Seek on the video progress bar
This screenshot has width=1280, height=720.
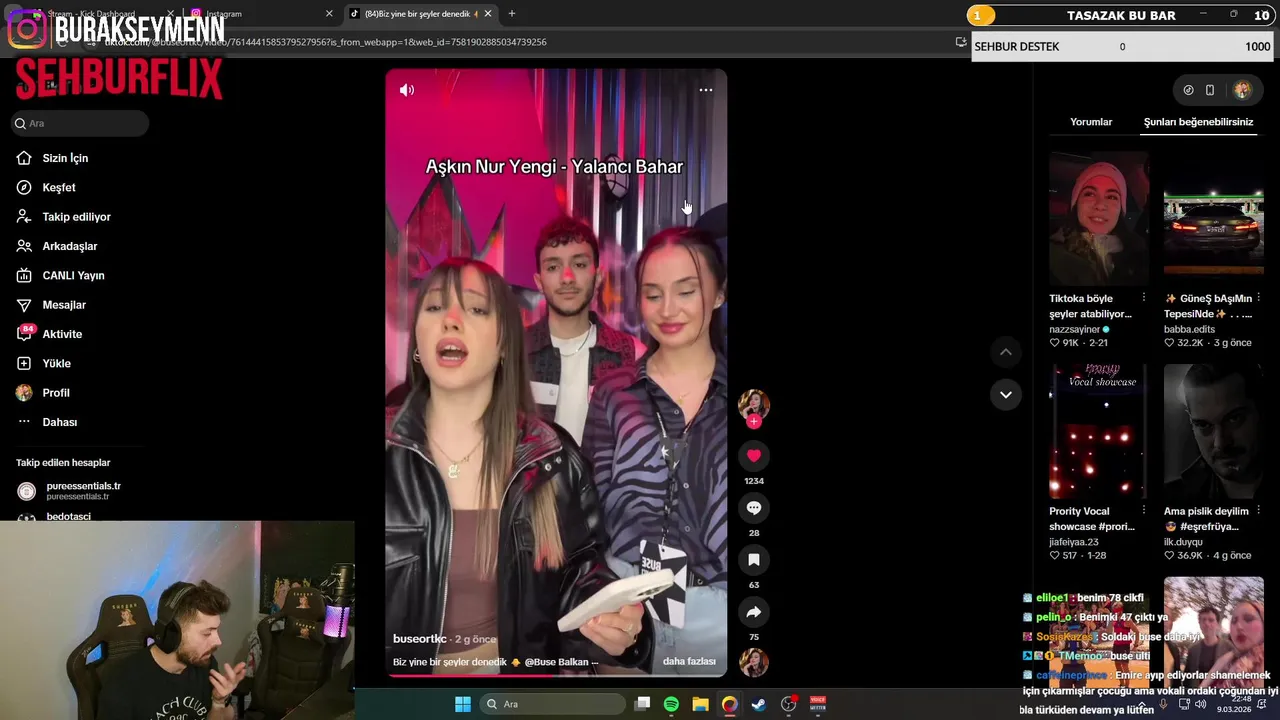click(x=556, y=675)
